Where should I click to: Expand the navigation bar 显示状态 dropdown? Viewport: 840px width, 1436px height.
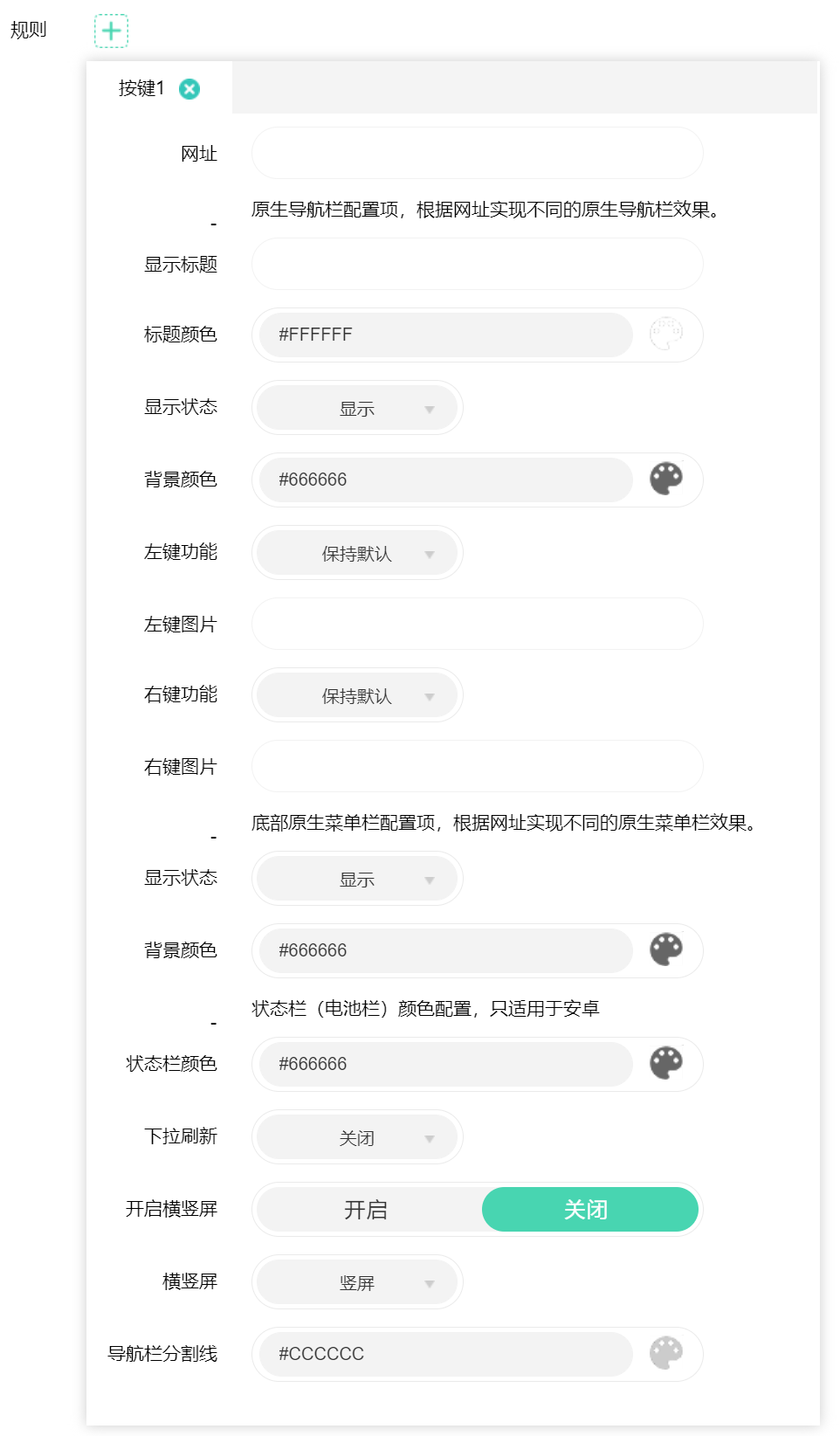tap(357, 408)
